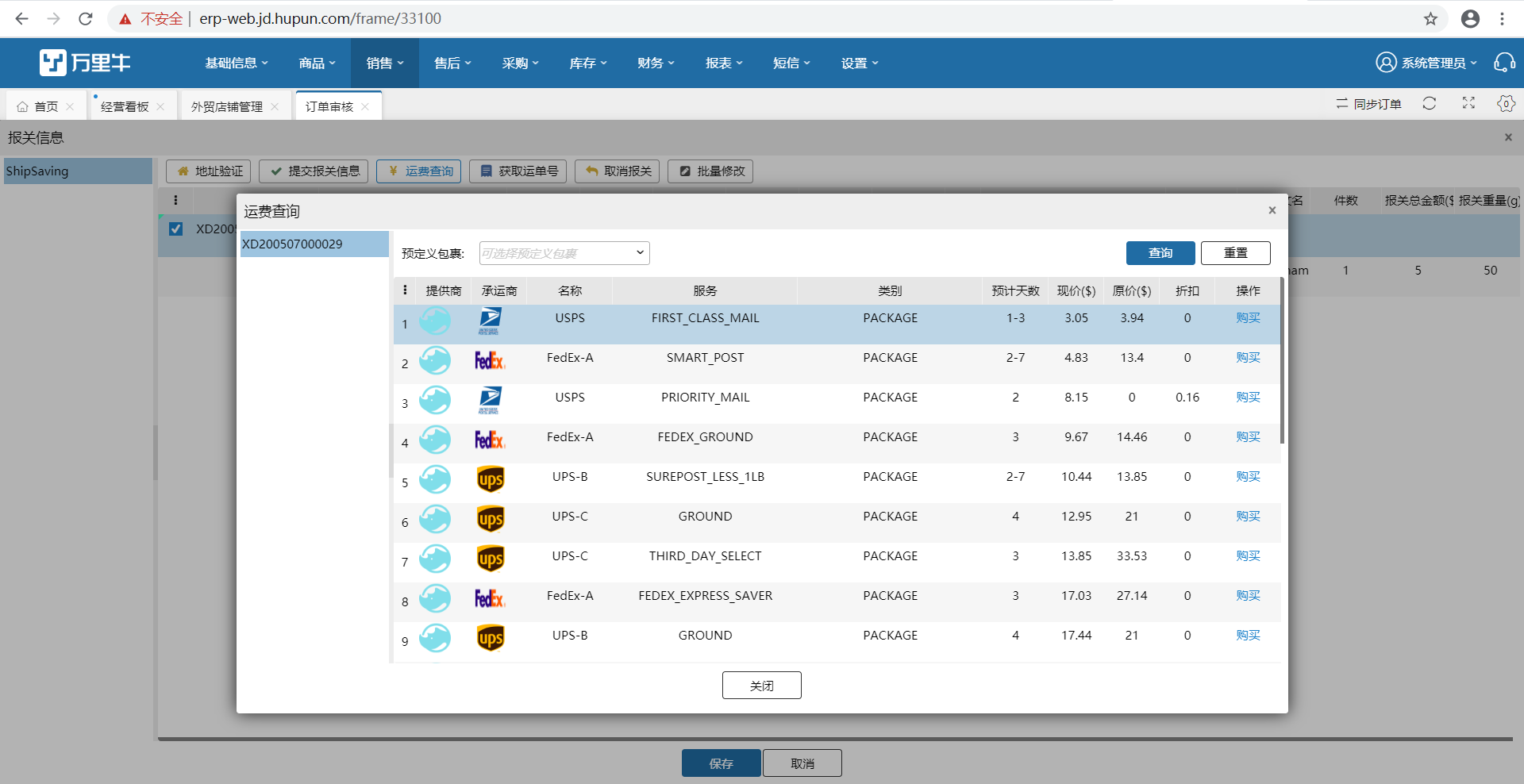Uncheck the XD200 order row checkbox

(x=175, y=229)
